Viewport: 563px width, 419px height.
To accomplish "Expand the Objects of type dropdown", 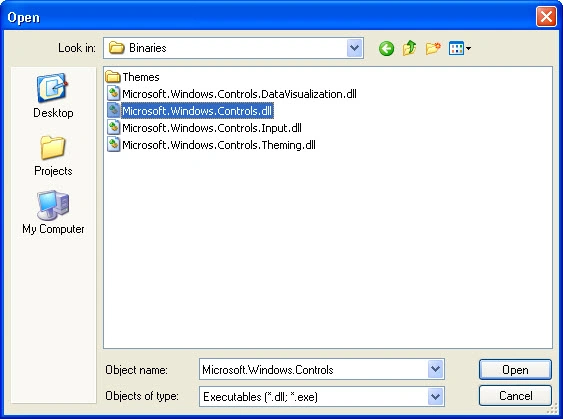I will [436, 396].
